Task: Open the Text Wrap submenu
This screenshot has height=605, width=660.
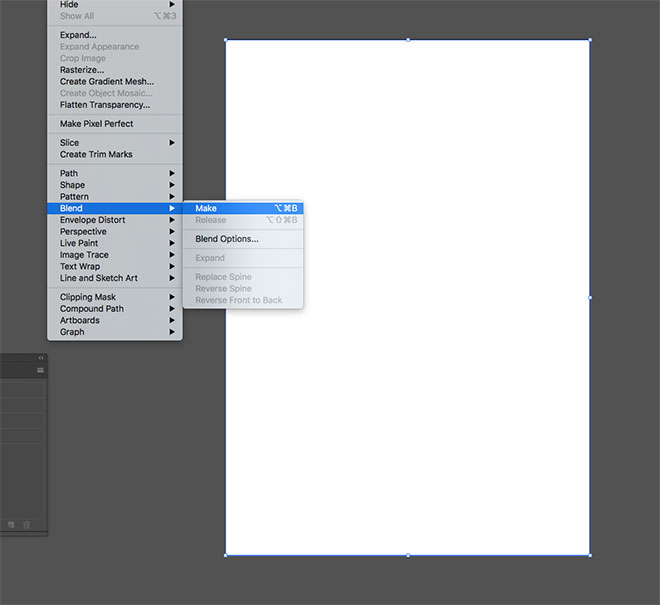Action: click(115, 267)
